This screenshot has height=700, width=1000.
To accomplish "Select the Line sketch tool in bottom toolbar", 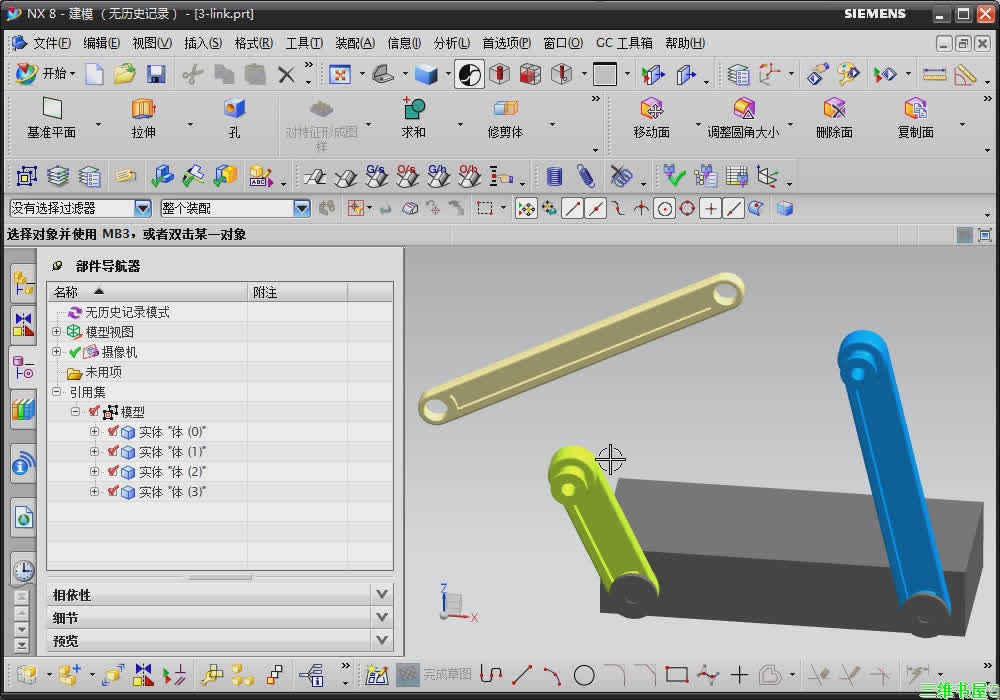I will click(522, 674).
